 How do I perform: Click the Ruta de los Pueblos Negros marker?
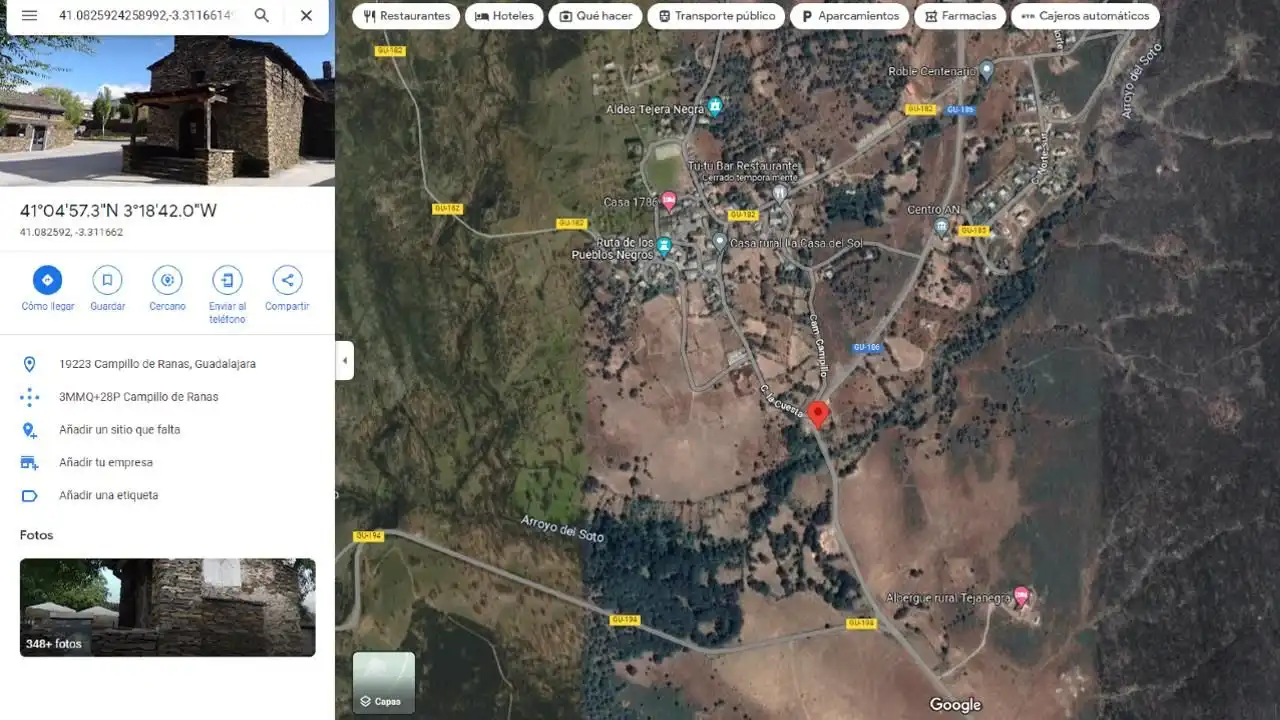pos(664,245)
